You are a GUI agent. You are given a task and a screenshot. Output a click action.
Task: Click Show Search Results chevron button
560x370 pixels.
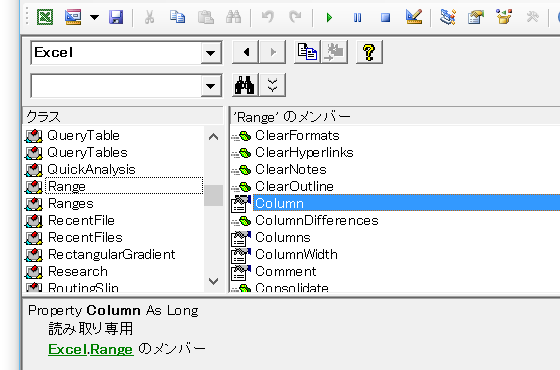[272, 85]
